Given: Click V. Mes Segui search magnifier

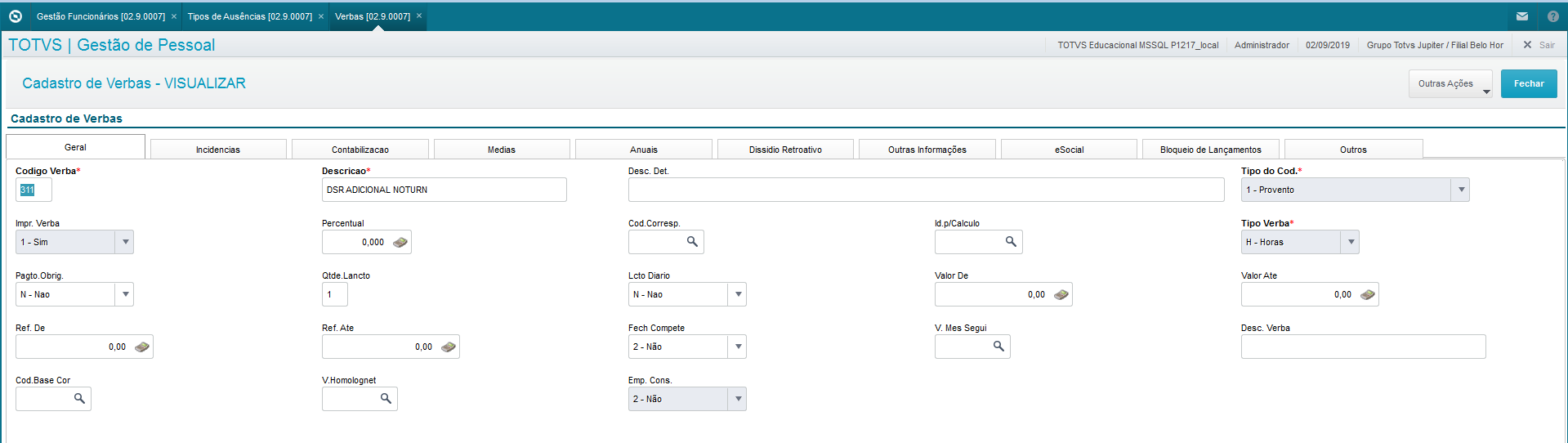Looking at the screenshot, I should coord(998,346).
